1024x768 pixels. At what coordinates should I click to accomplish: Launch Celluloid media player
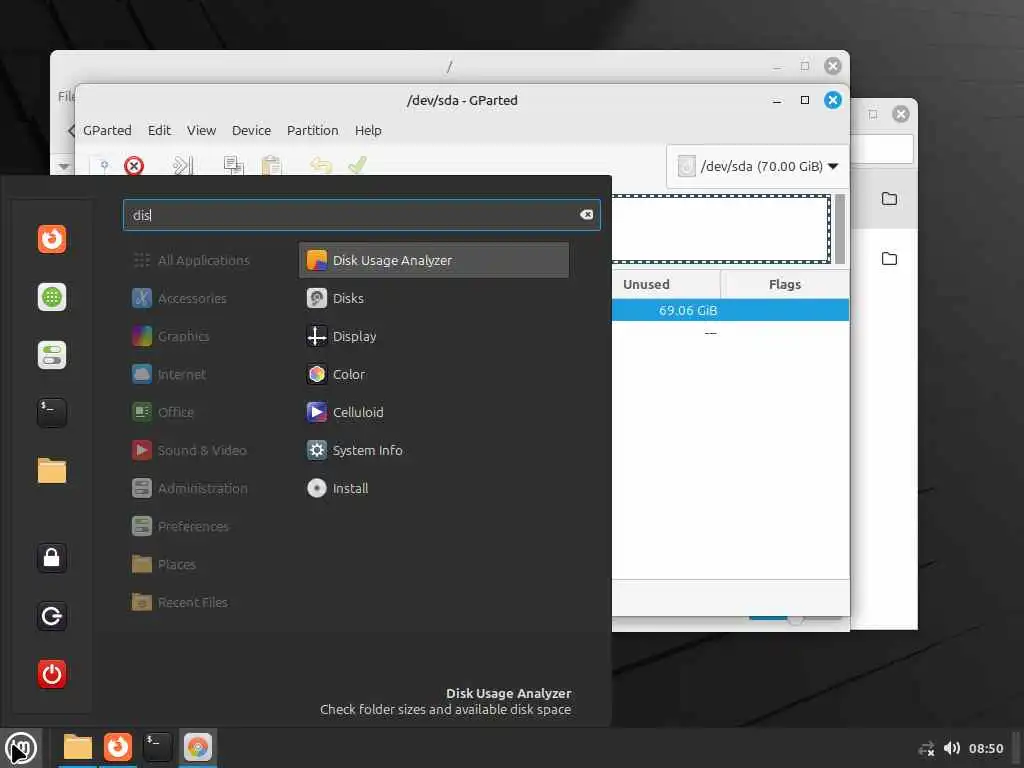(434, 412)
